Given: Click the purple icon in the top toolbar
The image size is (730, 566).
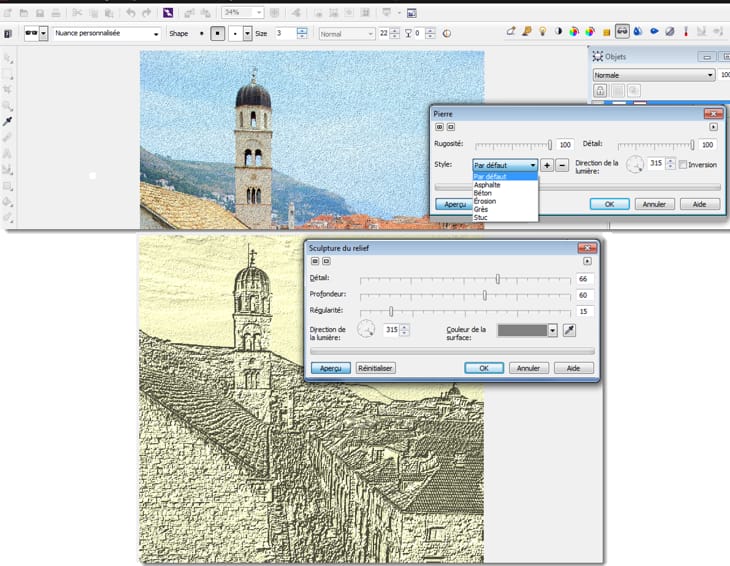Looking at the screenshot, I should click(x=168, y=13).
